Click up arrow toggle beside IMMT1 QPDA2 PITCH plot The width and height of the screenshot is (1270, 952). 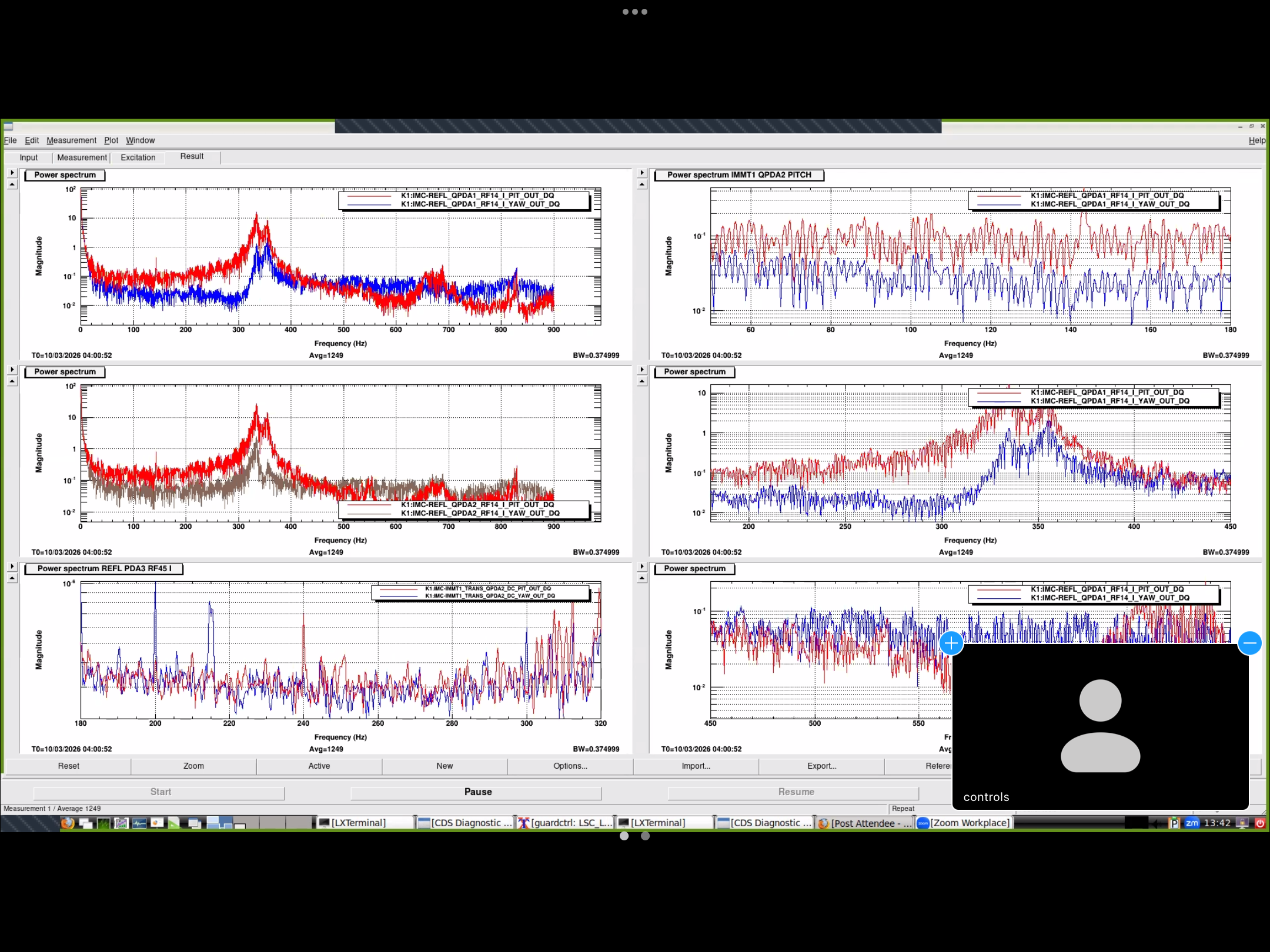[642, 185]
